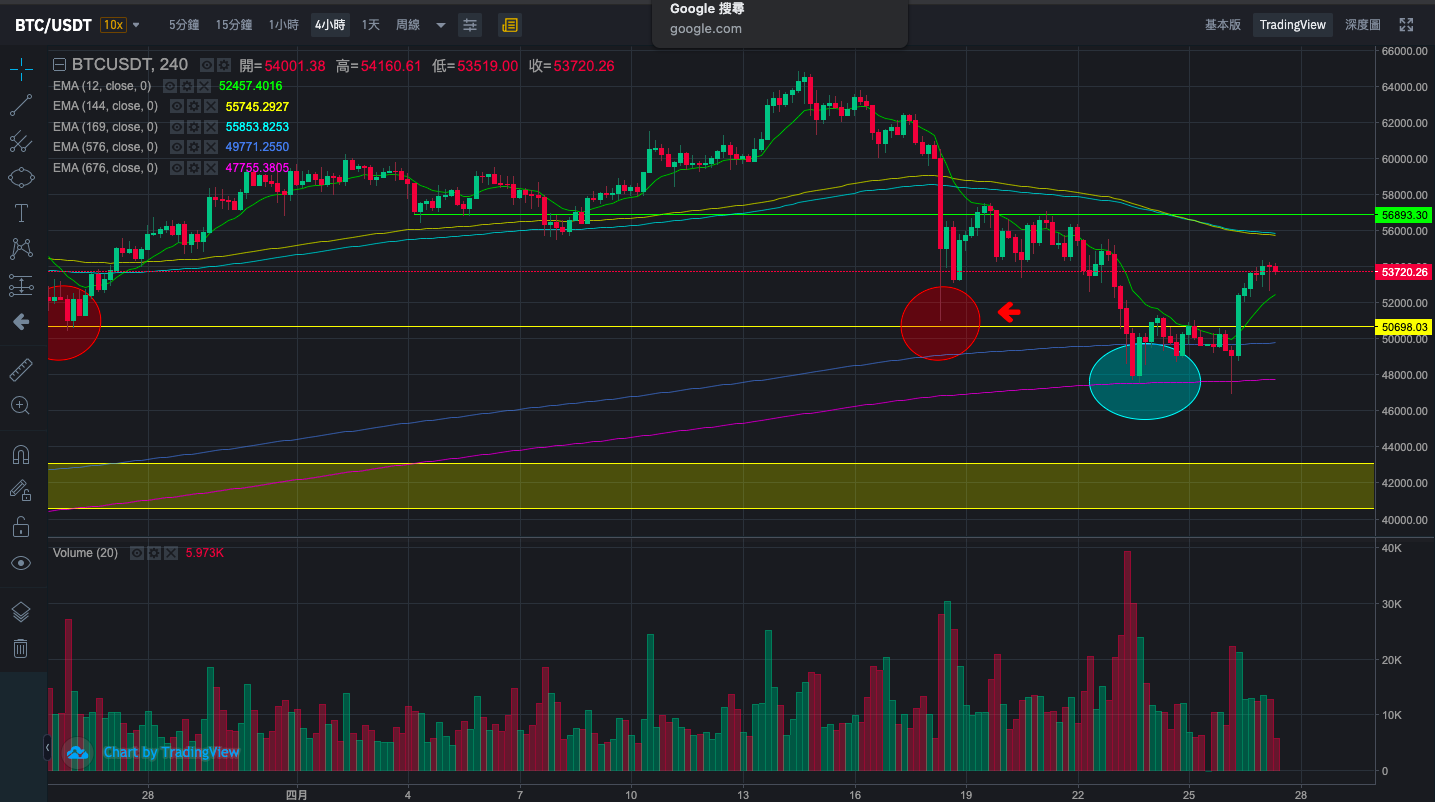Remove the Volume (20) indicator
1435x802 pixels.
[x=171, y=553]
